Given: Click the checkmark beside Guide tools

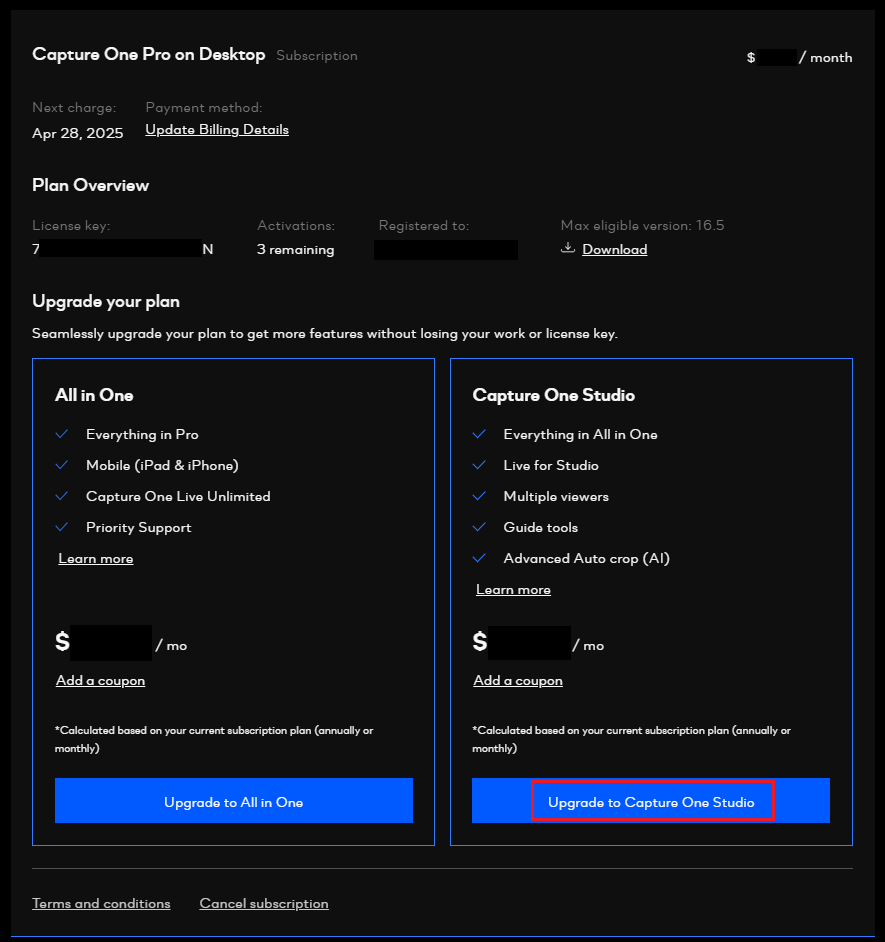Looking at the screenshot, I should pos(479,527).
